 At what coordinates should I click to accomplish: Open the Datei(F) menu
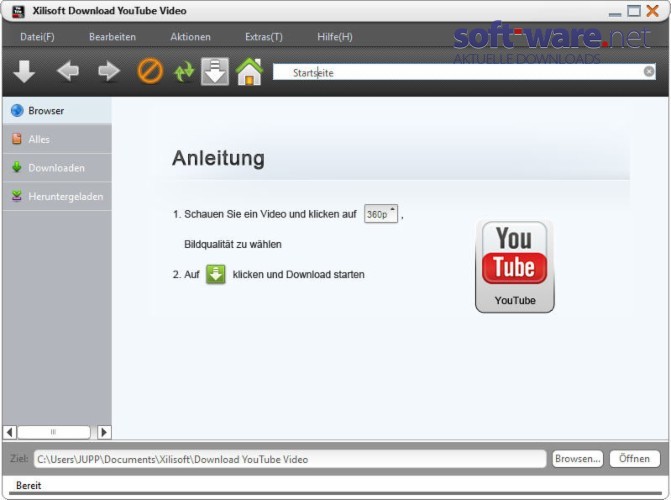click(x=37, y=37)
